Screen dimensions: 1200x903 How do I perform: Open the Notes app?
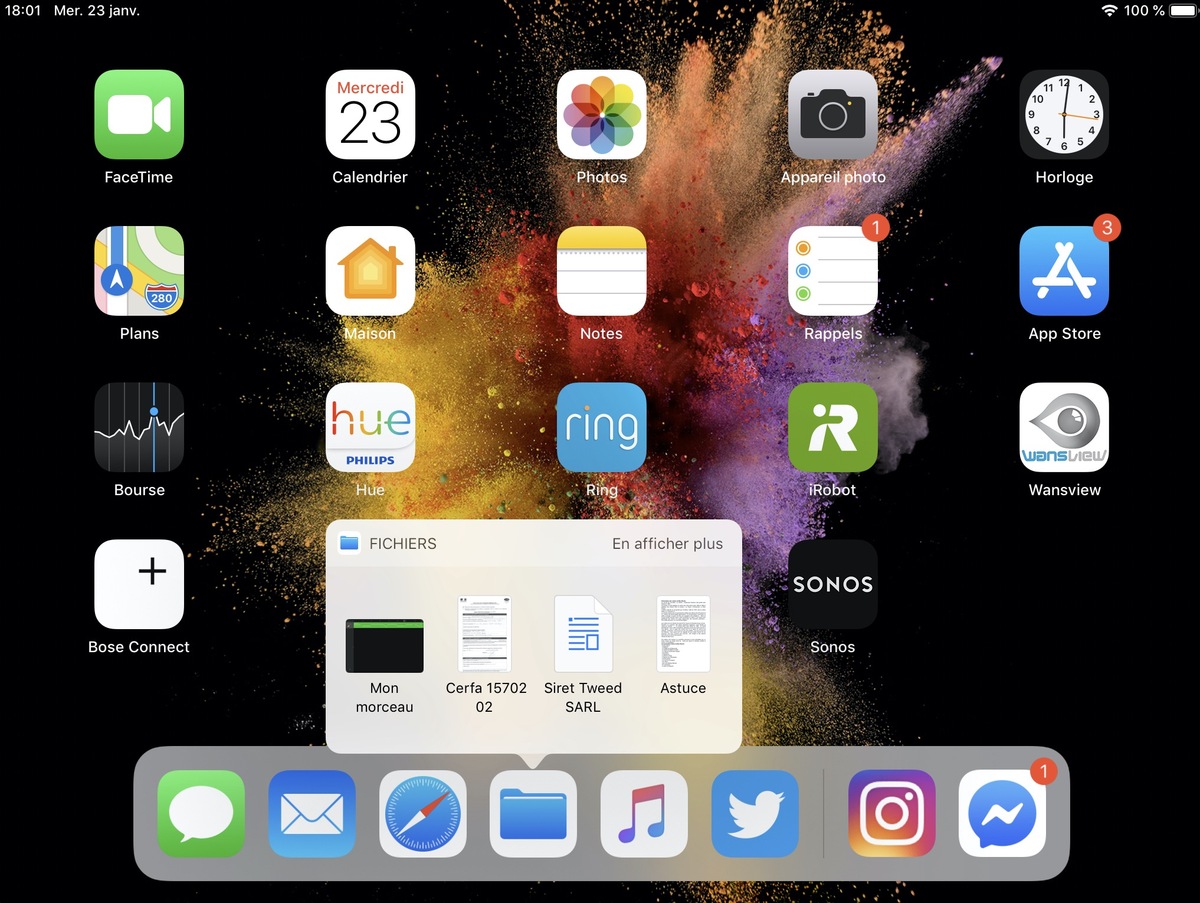(601, 271)
